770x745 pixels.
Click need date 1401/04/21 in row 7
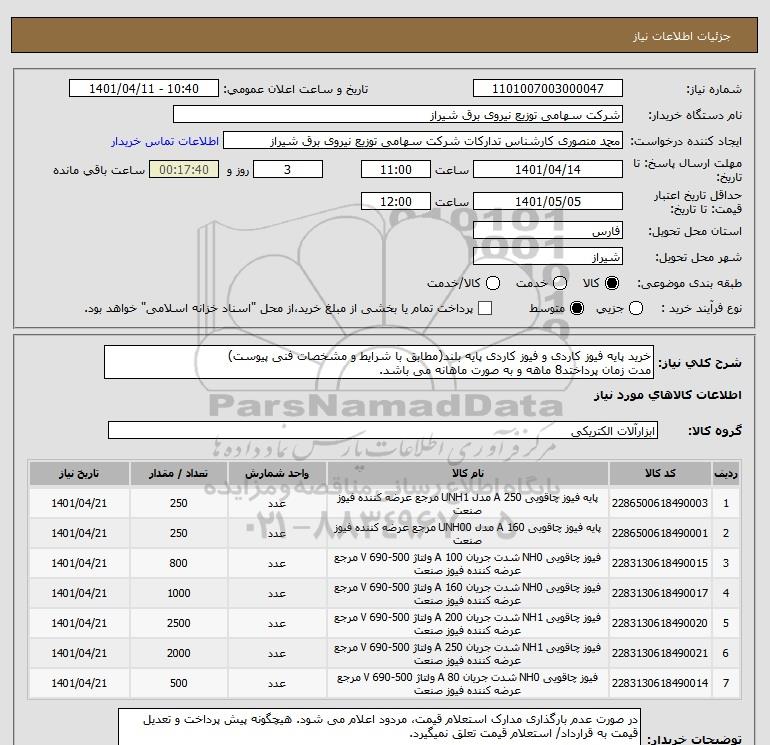tap(79, 683)
